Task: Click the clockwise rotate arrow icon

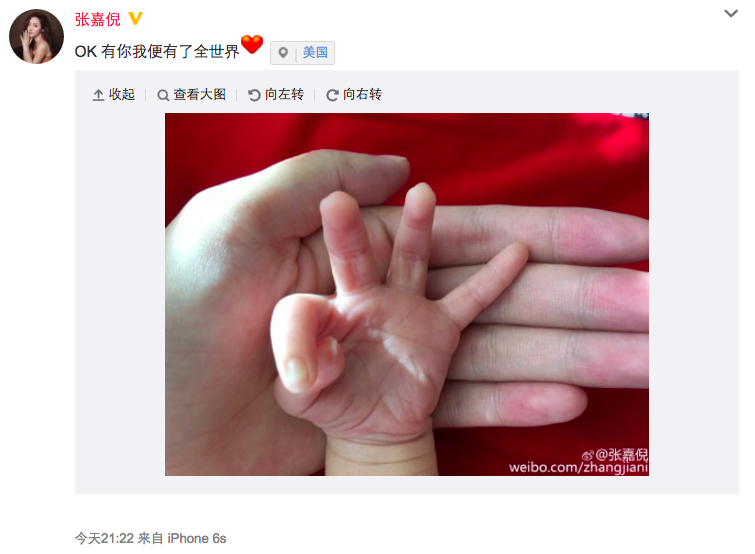Action: tap(332, 95)
